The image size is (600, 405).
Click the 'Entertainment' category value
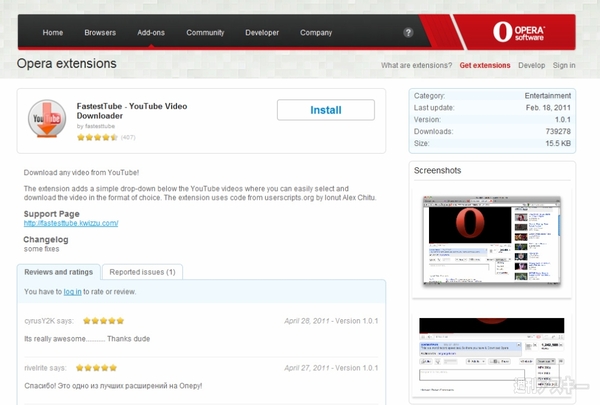[x=548, y=96]
